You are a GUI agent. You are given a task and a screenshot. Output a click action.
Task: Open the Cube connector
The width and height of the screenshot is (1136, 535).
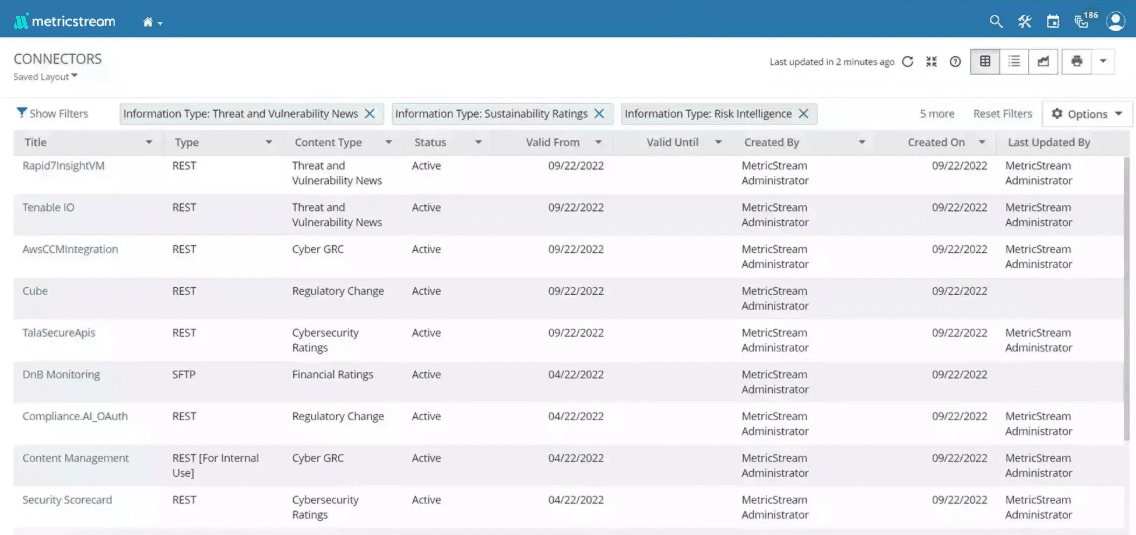click(x=35, y=291)
